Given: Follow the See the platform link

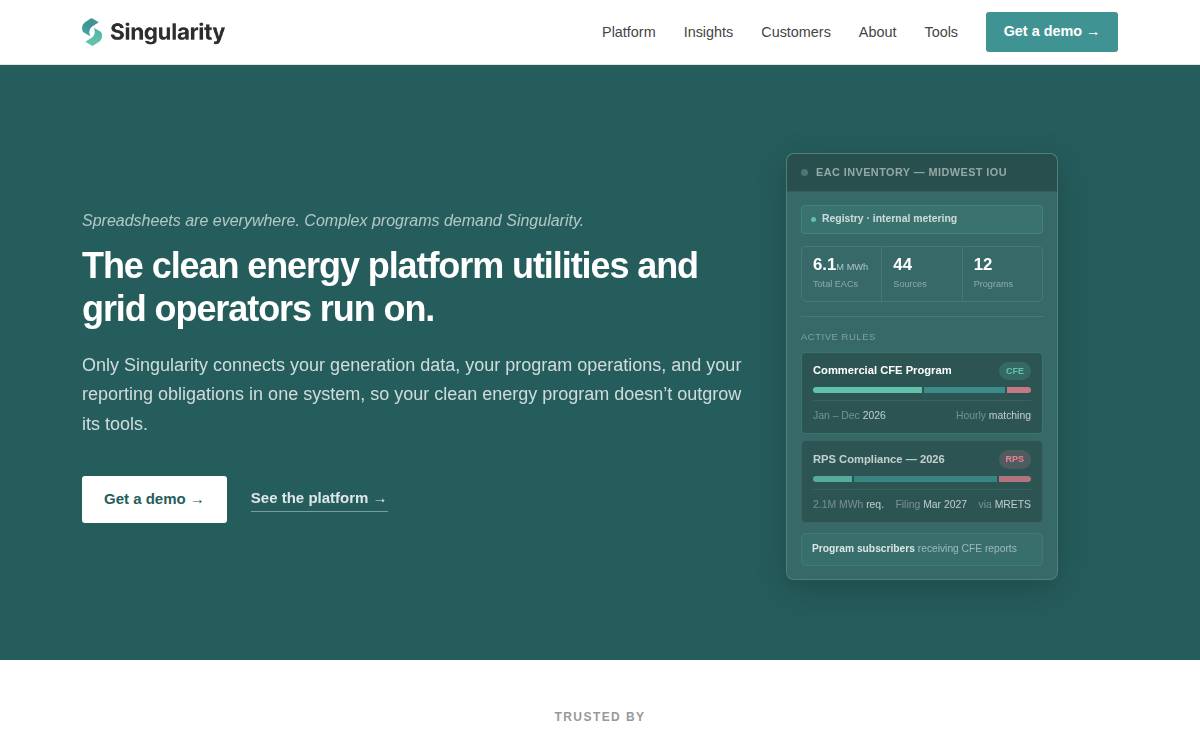Looking at the screenshot, I should click(319, 498).
